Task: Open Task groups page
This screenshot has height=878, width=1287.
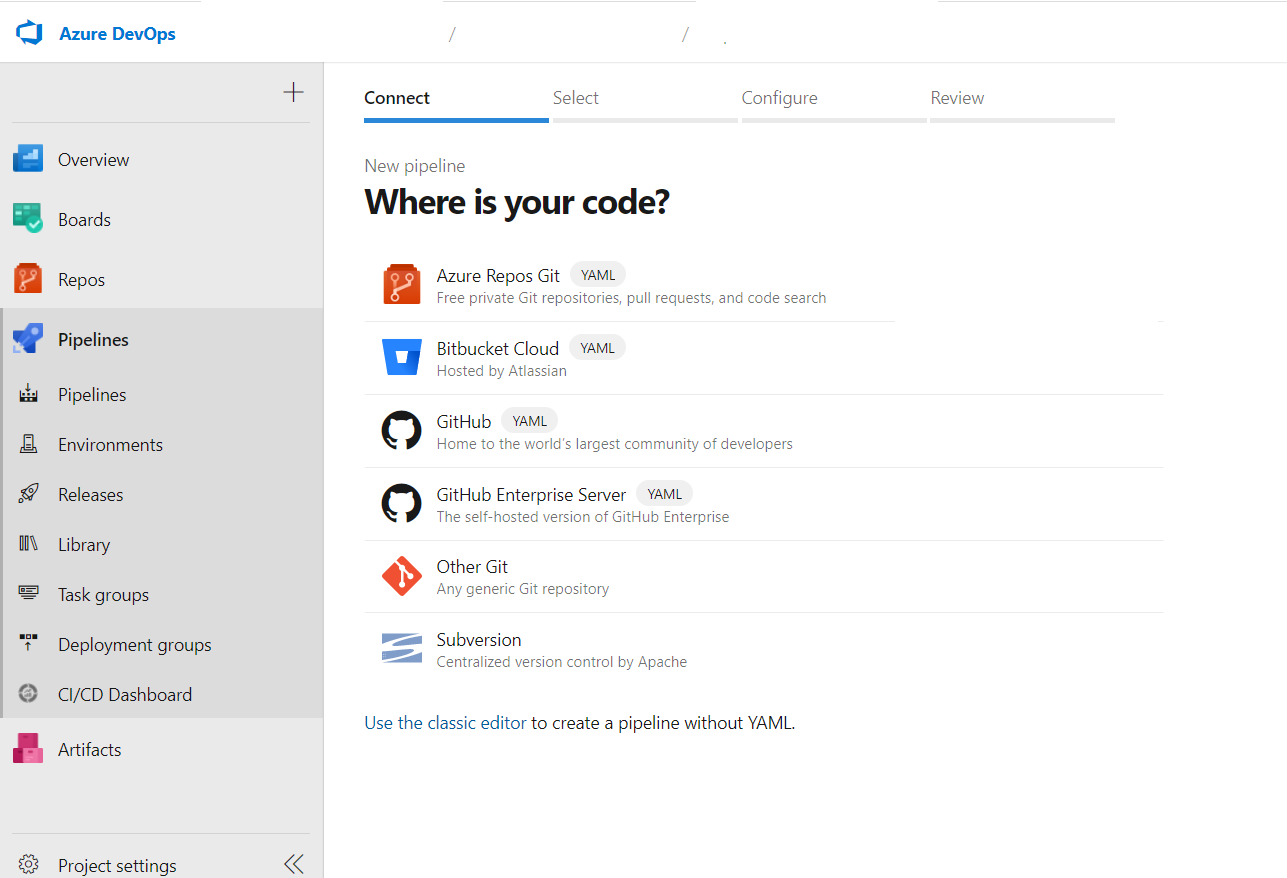Action: point(103,595)
